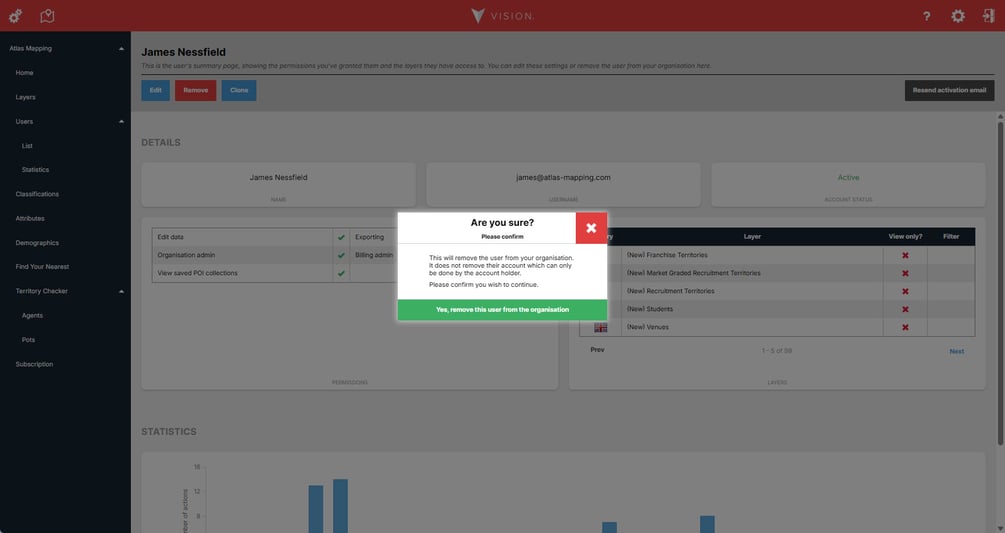Open the map pin icon in header
Viewport: 1005px width, 533px height.
(47, 16)
